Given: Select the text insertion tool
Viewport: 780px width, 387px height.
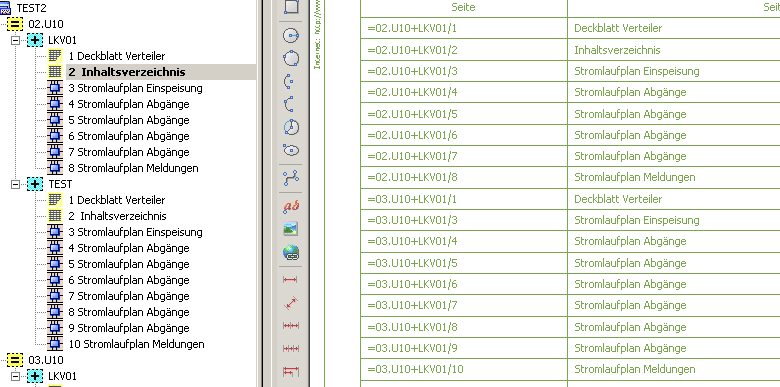Looking at the screenshot, I should [291, 206].
